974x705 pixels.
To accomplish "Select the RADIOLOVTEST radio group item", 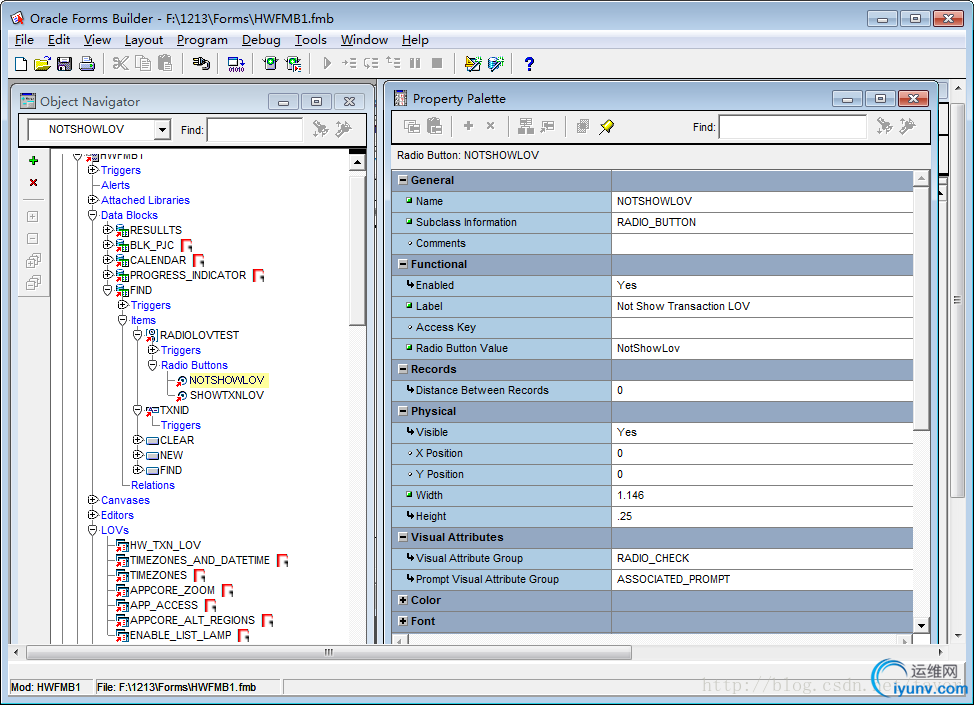I will point(199,335).
